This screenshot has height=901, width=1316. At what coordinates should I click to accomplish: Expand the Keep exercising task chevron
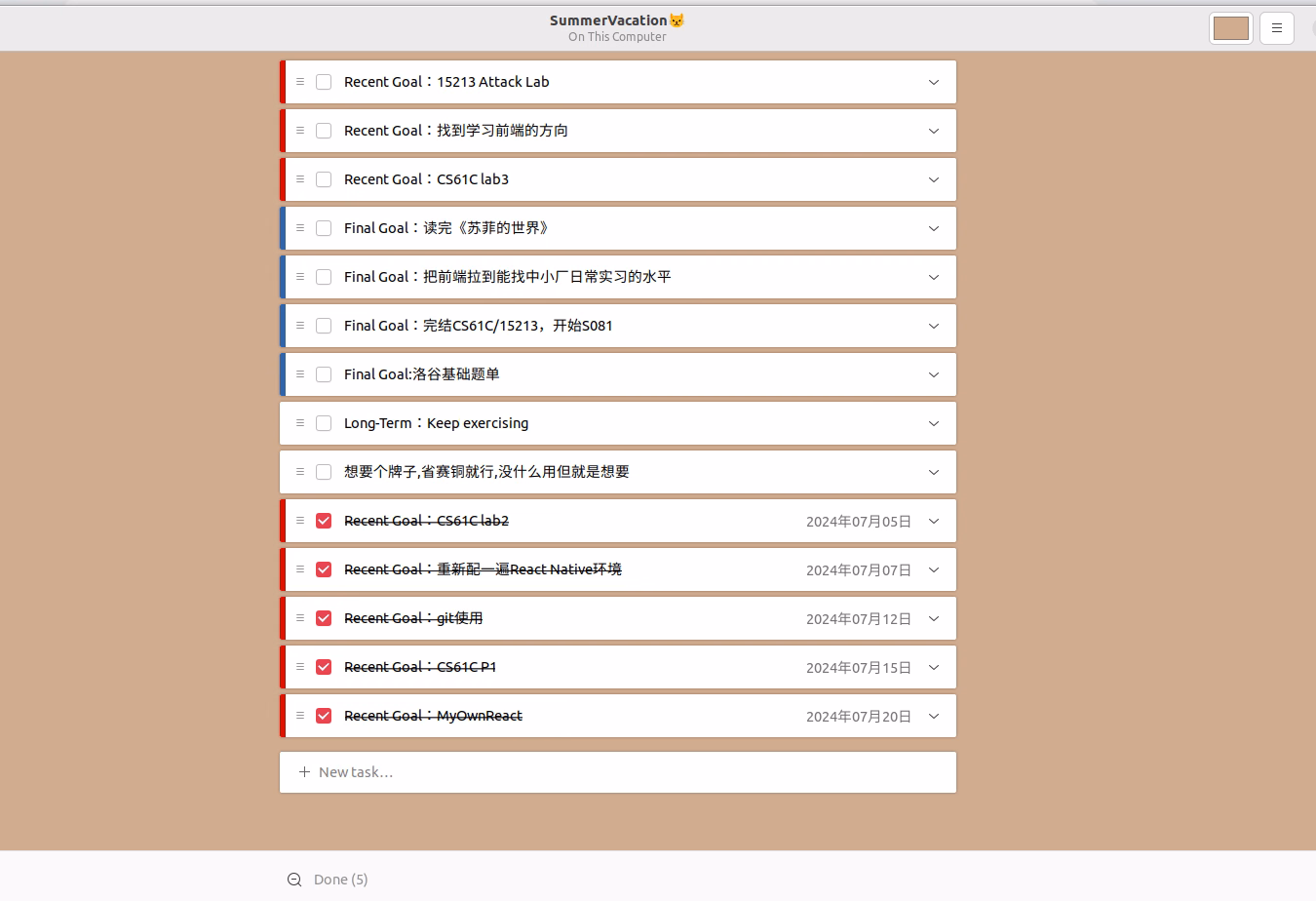(934, 423)
